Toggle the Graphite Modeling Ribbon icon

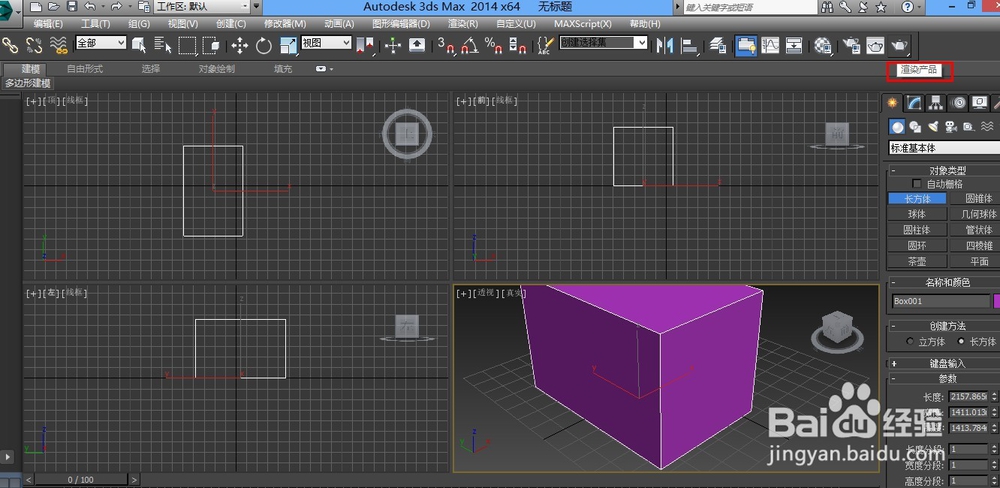(x=746, y=45)
